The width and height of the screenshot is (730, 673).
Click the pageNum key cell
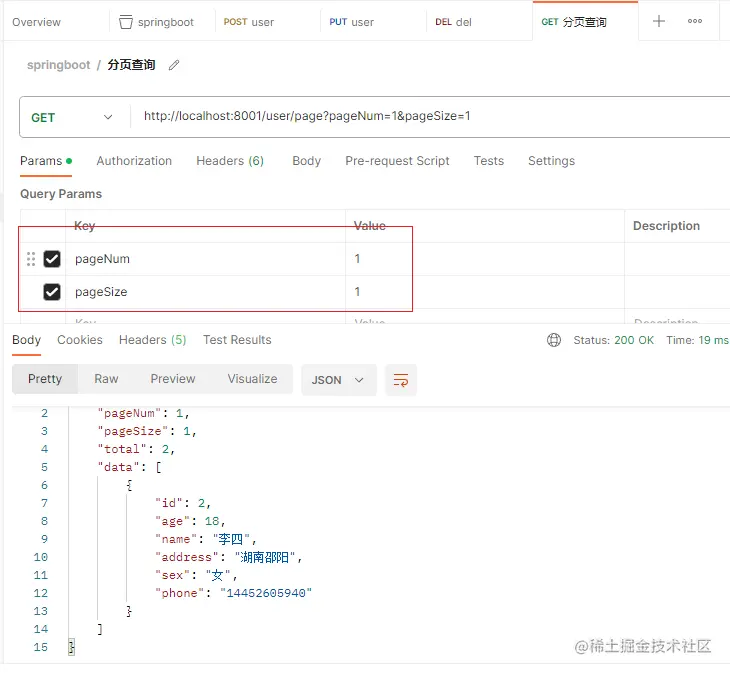(205, 259)
